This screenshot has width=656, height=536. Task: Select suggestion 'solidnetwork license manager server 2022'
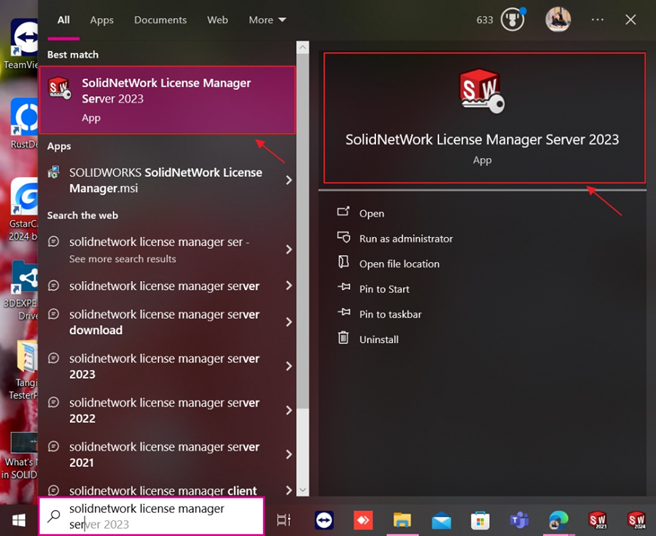click(167, 410)
